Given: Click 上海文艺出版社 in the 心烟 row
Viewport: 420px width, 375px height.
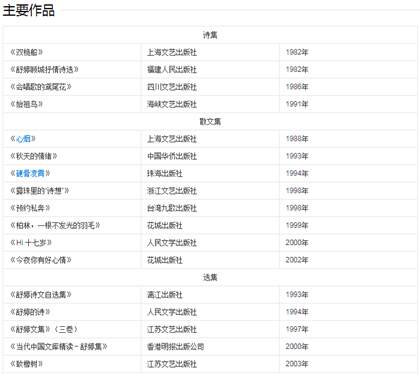Looking at the screenshot, I should point(172,139).
